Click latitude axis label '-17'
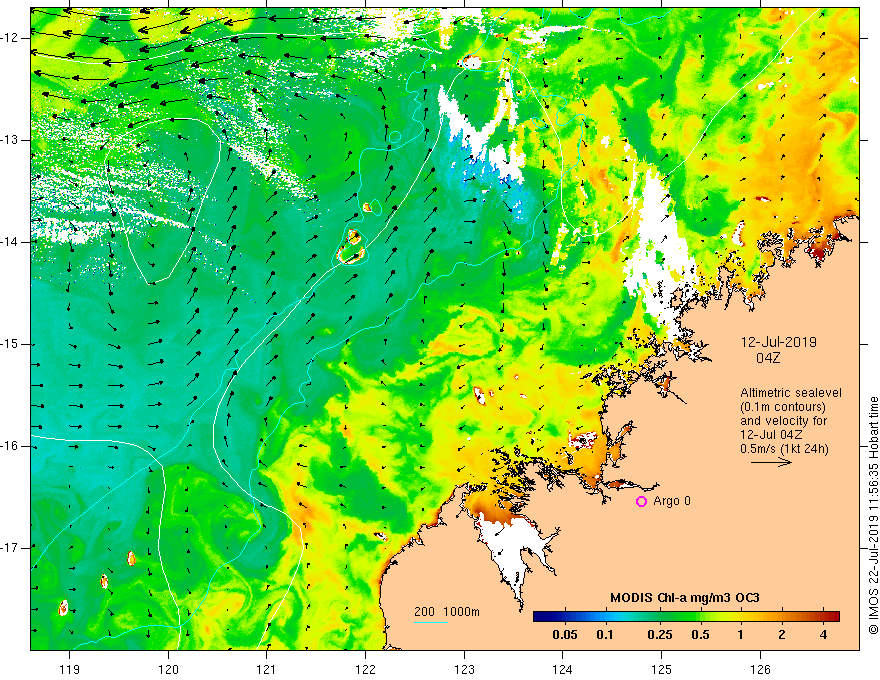The width and height of the screenshot is (880, 680). click(x=11, y=548)
